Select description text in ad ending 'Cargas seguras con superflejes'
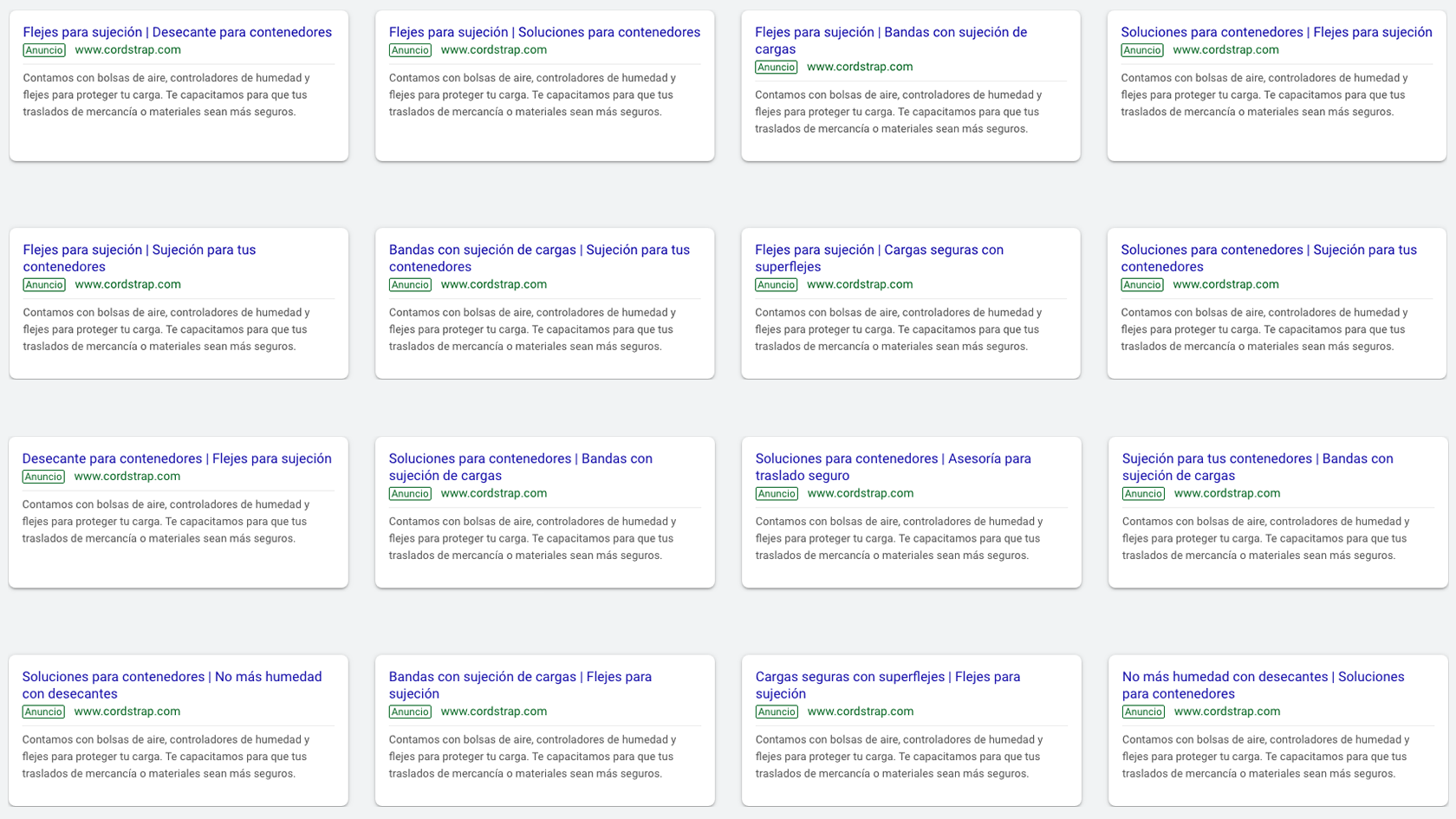The width and height of the screenshot is (1456, 819). coord(898,329)
